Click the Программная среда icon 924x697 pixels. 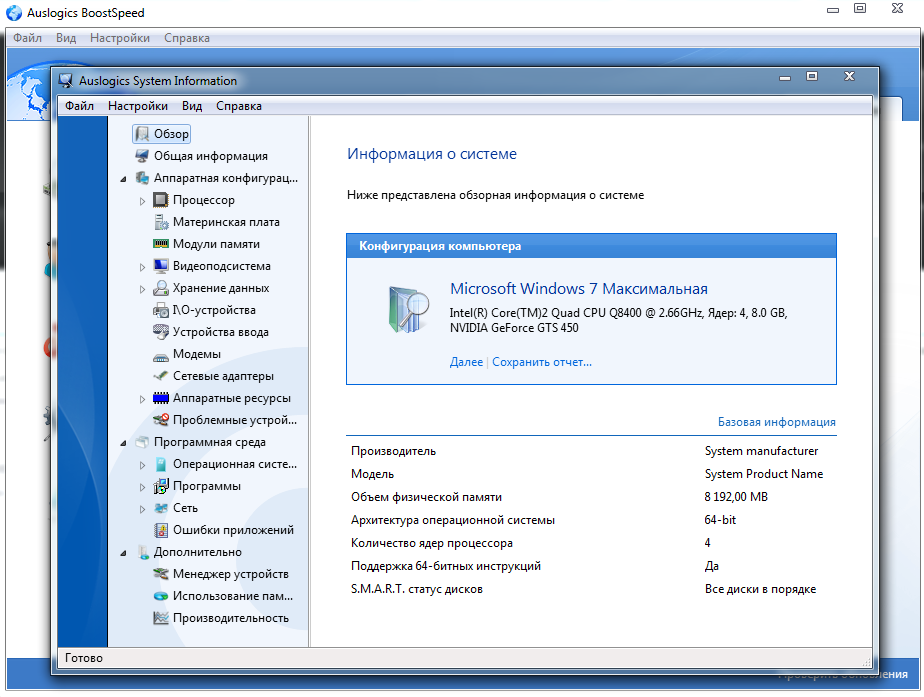pos(142,442)
